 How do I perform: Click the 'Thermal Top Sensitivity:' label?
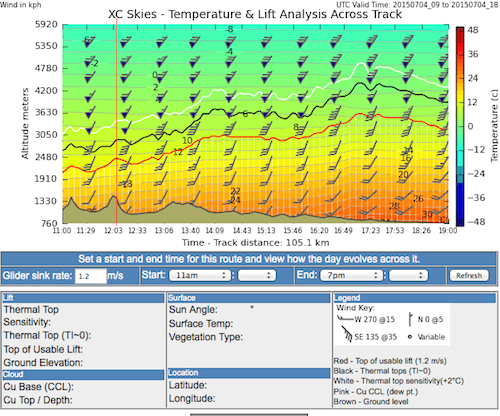click(31, 316)
